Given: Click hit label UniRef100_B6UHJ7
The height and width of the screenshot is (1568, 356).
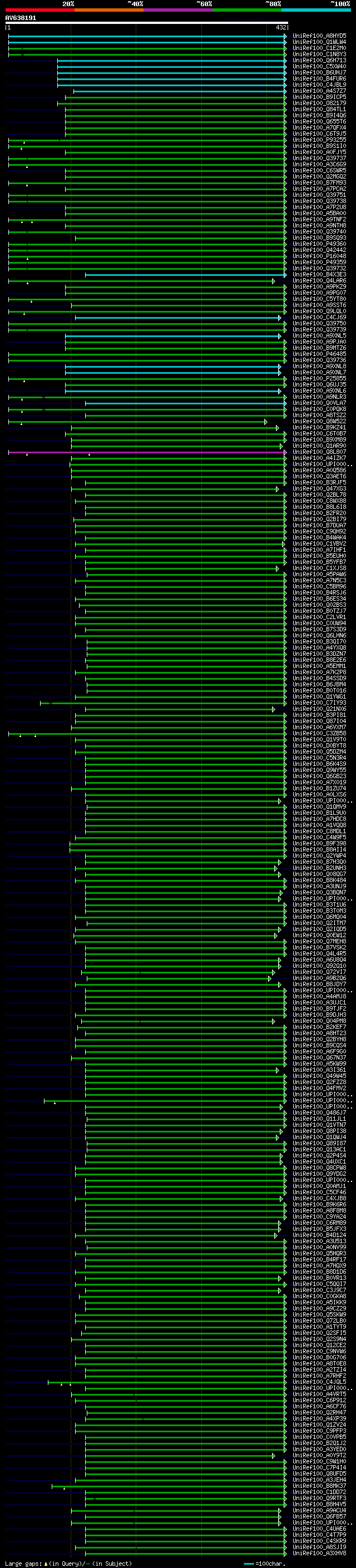Looking at the screenshot, I should pyautogui.click(x=319, y=72).
